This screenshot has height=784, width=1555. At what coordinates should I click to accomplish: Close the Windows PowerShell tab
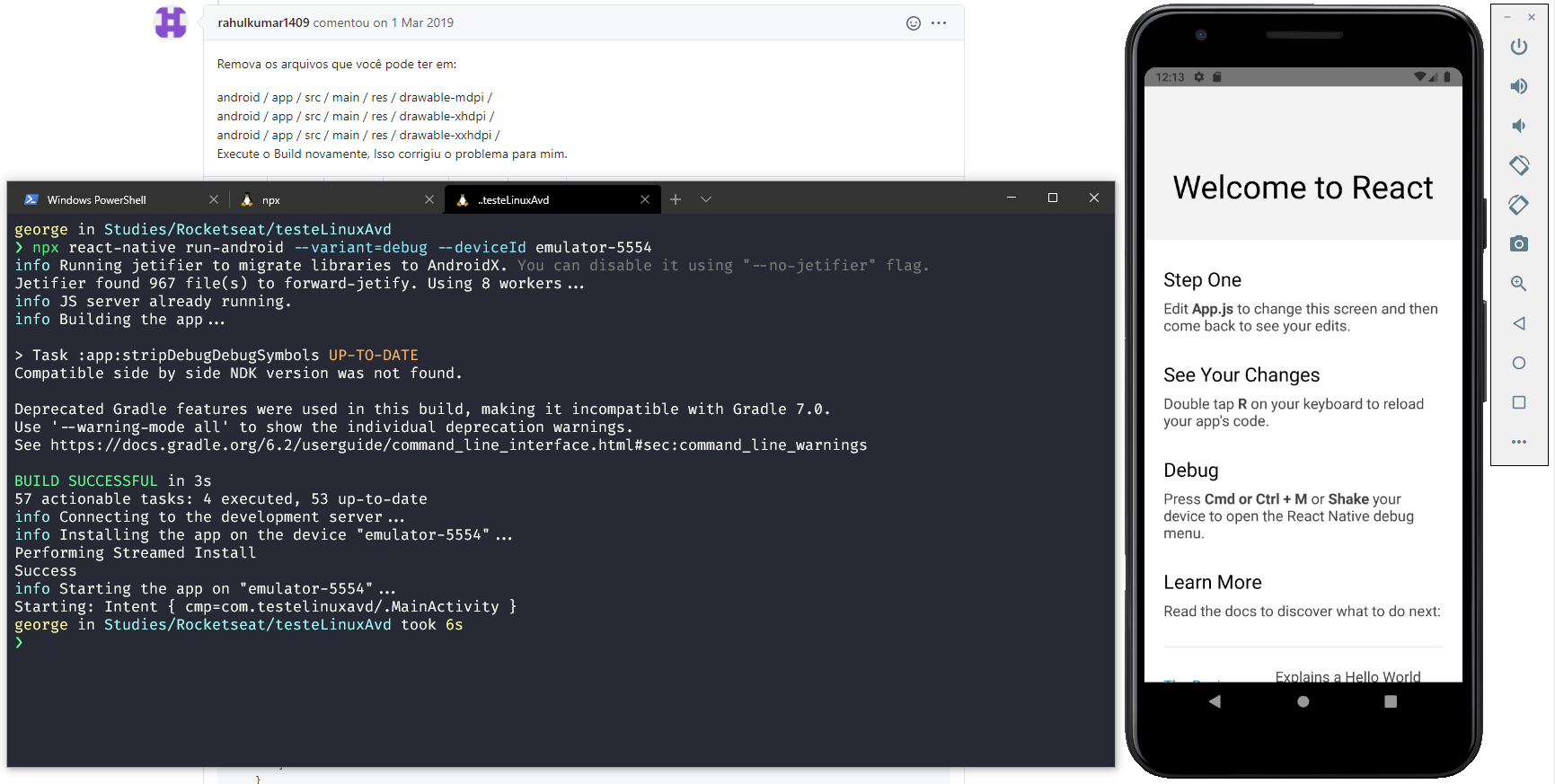coord(214,199)
